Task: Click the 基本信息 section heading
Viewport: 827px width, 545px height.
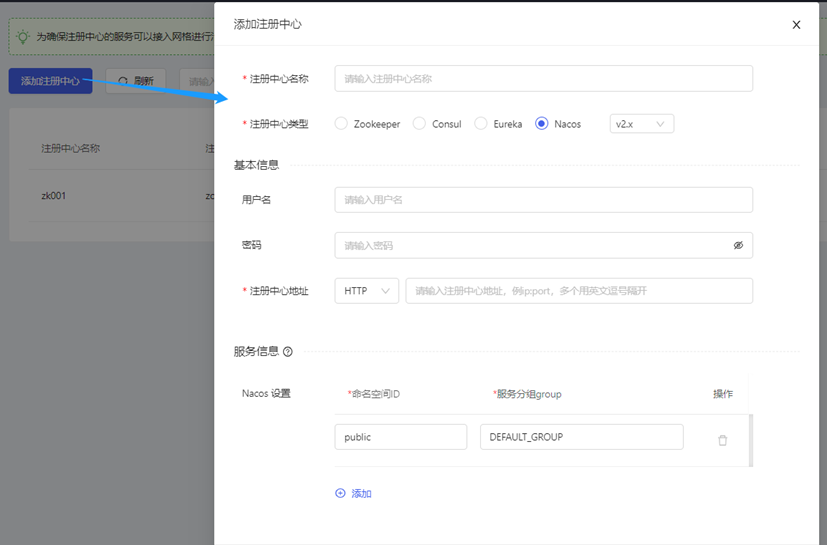Action: 256,165
